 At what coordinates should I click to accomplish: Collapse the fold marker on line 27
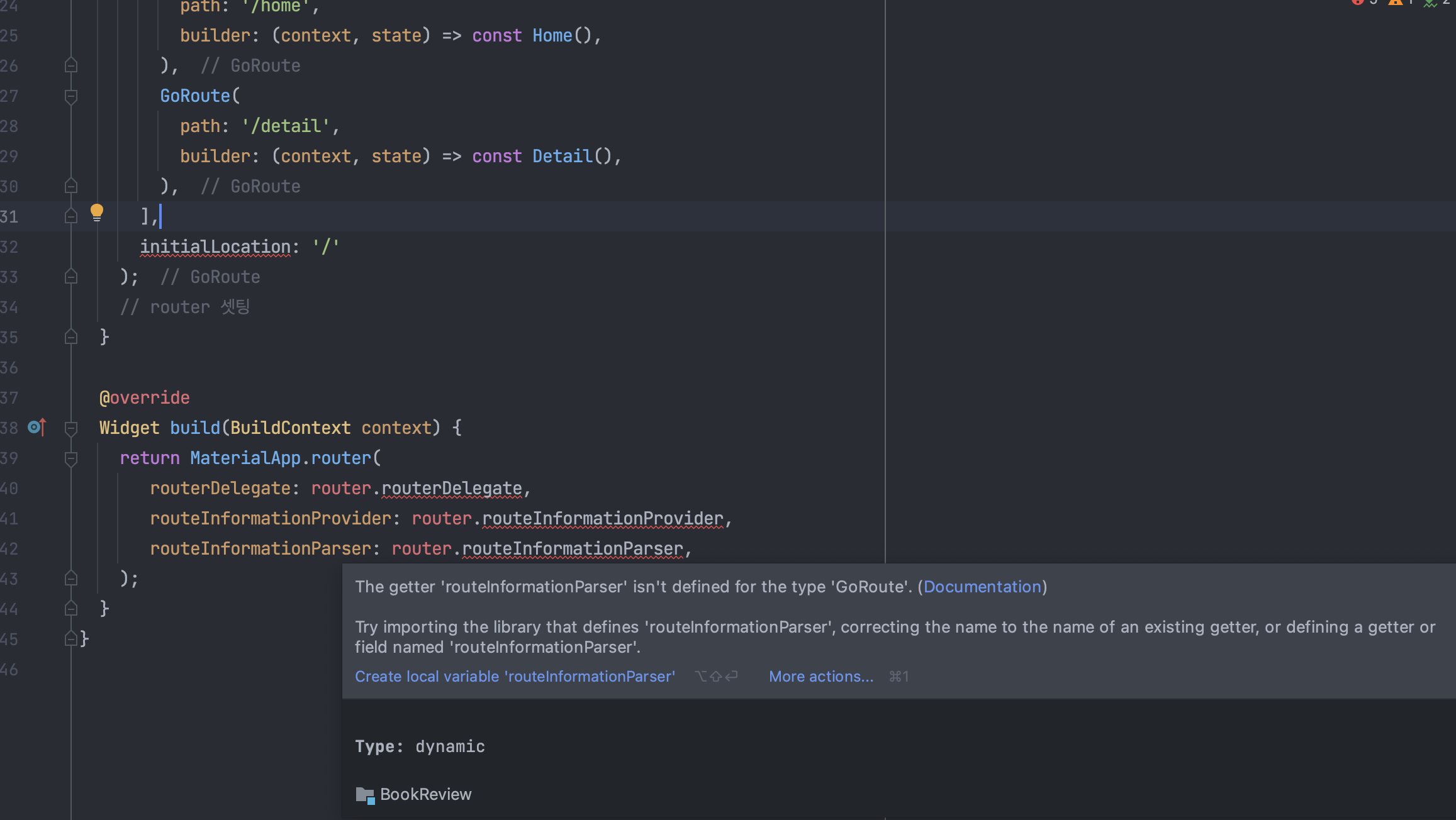coord(71,96)
